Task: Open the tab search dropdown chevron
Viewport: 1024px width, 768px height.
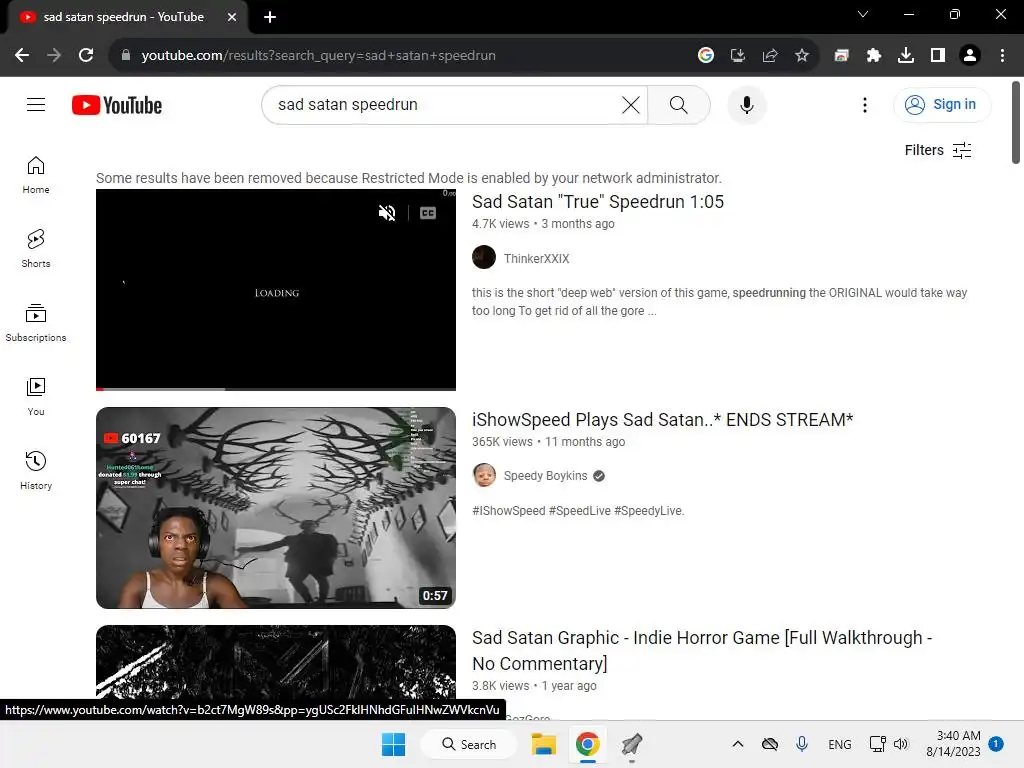Action: tap(863, 14)
